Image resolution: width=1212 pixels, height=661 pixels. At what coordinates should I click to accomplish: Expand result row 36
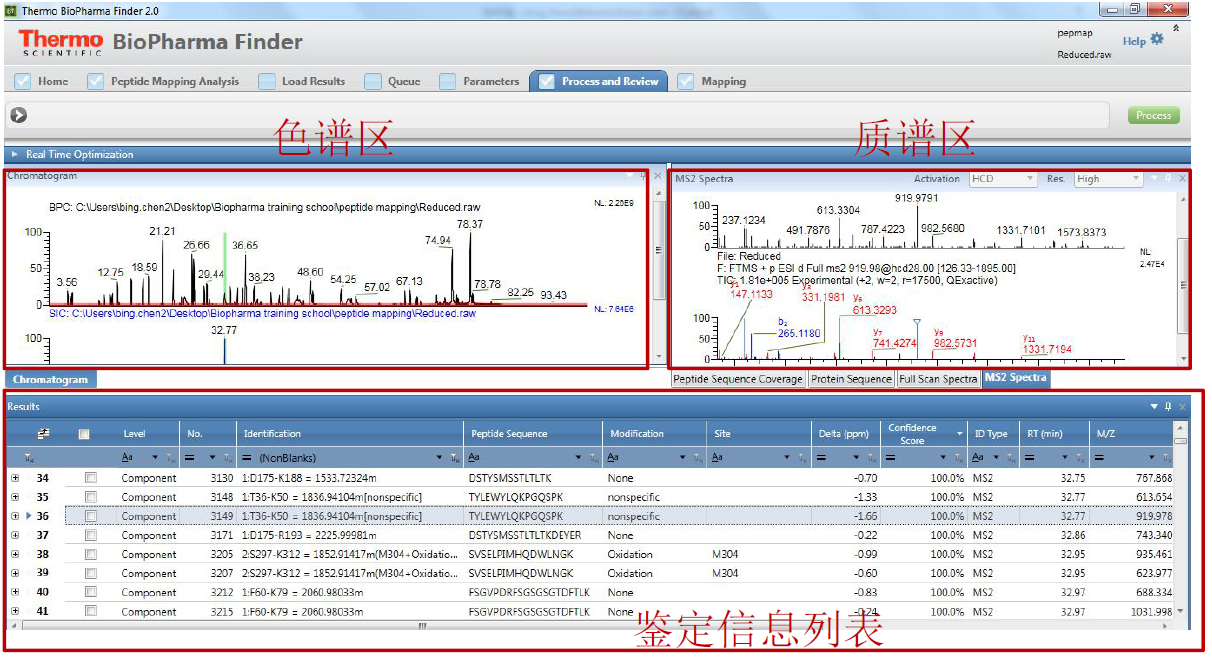click(15, 516)
